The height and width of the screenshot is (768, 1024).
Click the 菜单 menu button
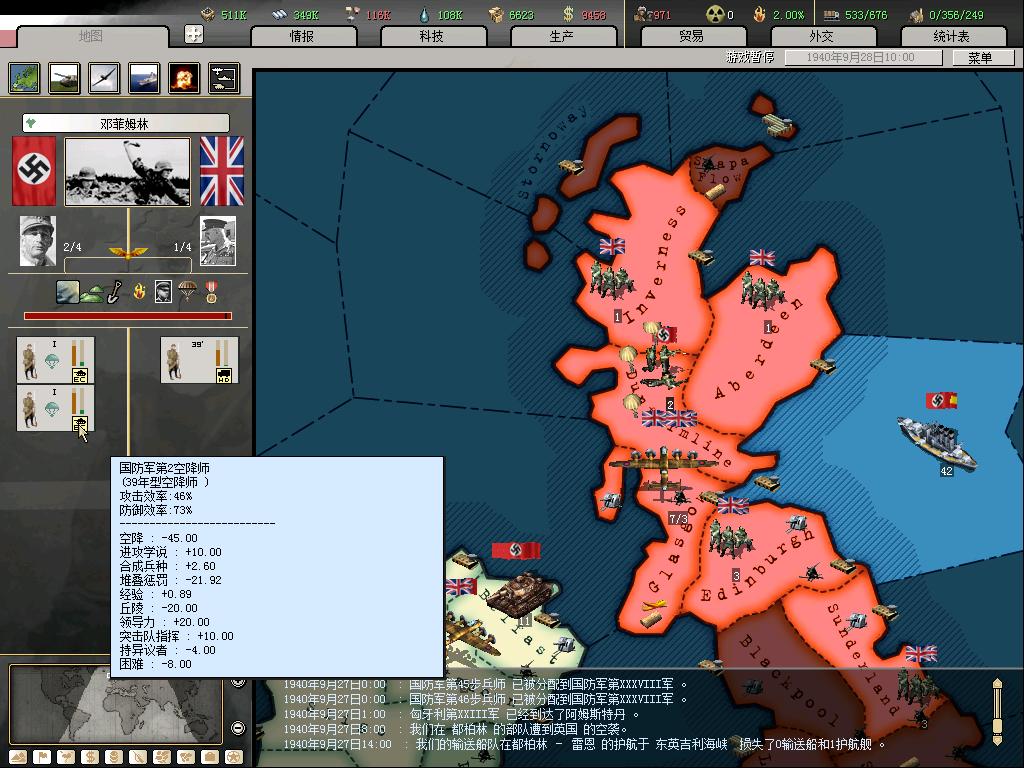click(980, 58)
